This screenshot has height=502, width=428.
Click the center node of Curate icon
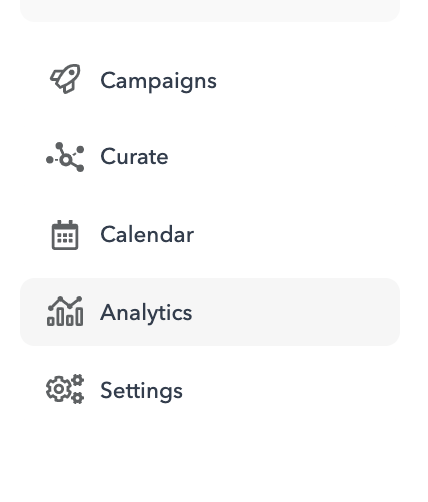[66, 160]
